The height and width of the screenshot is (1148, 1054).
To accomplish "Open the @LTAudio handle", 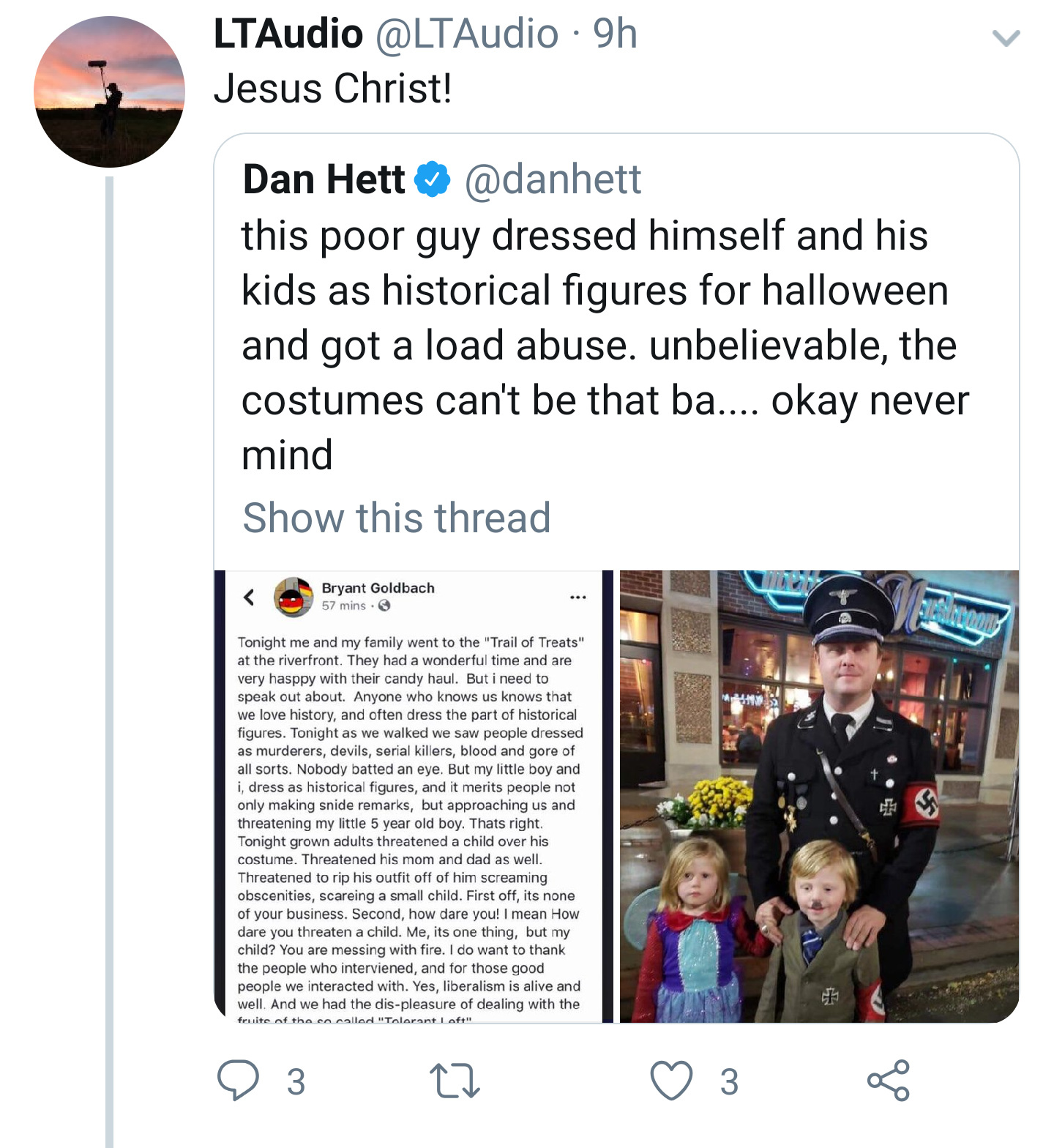I will 467,34.
